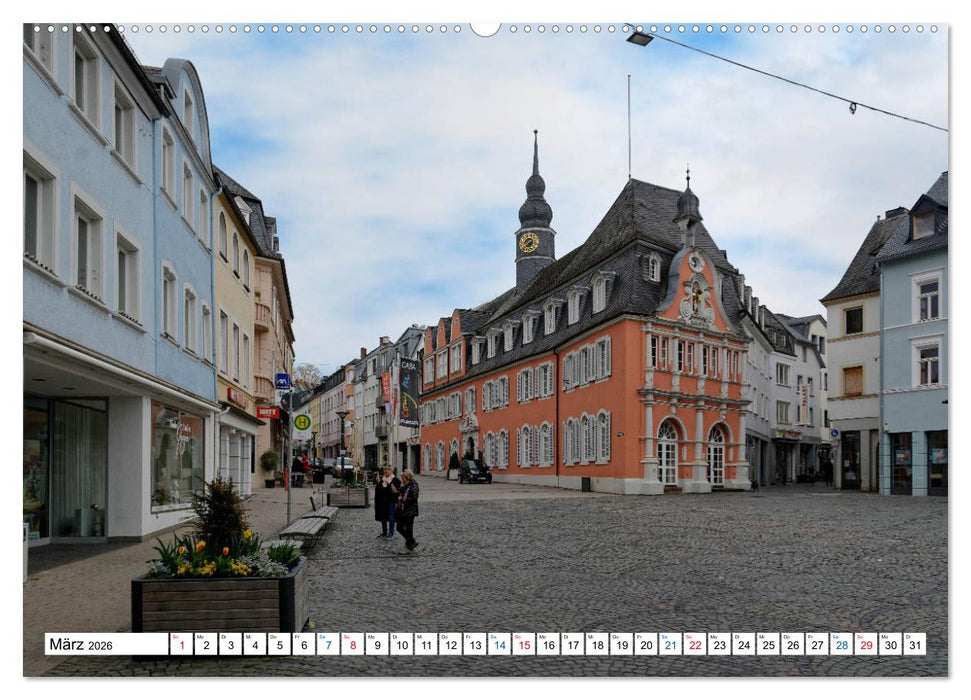Image resolution: width=971 pixels, height=700 pixels.
Task: Click the red WITT shop sign
Action: click(267, 412)
